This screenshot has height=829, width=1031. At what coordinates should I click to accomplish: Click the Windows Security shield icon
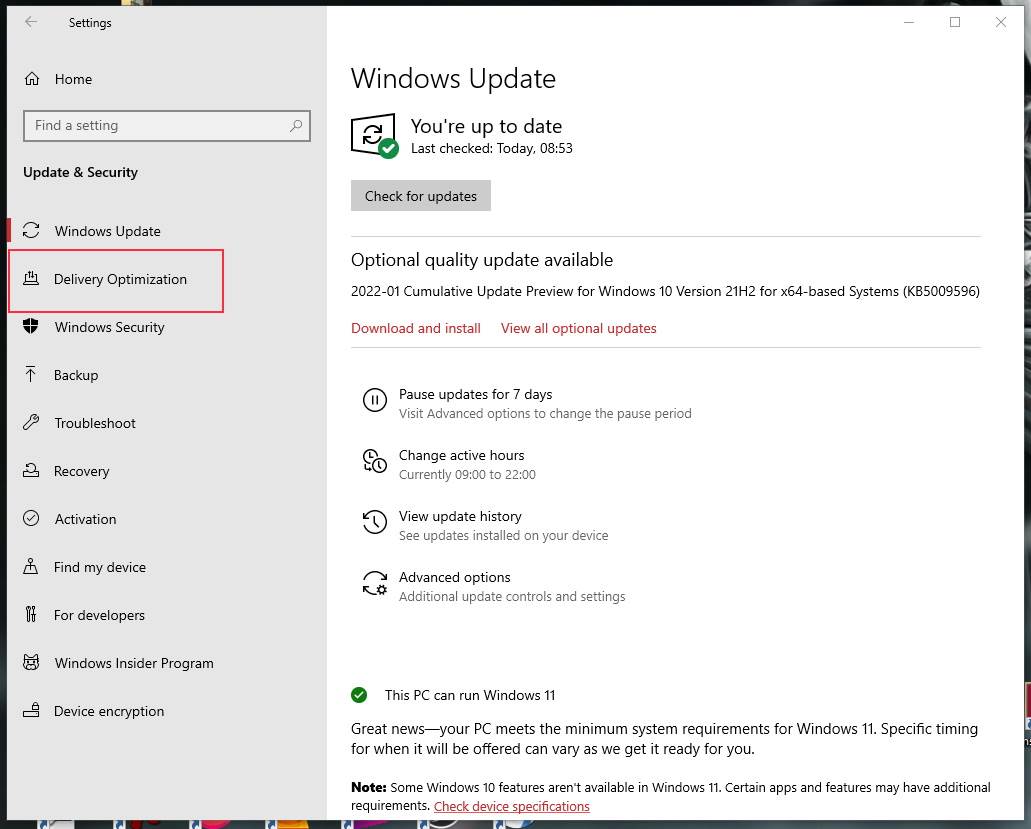(31, 327)
